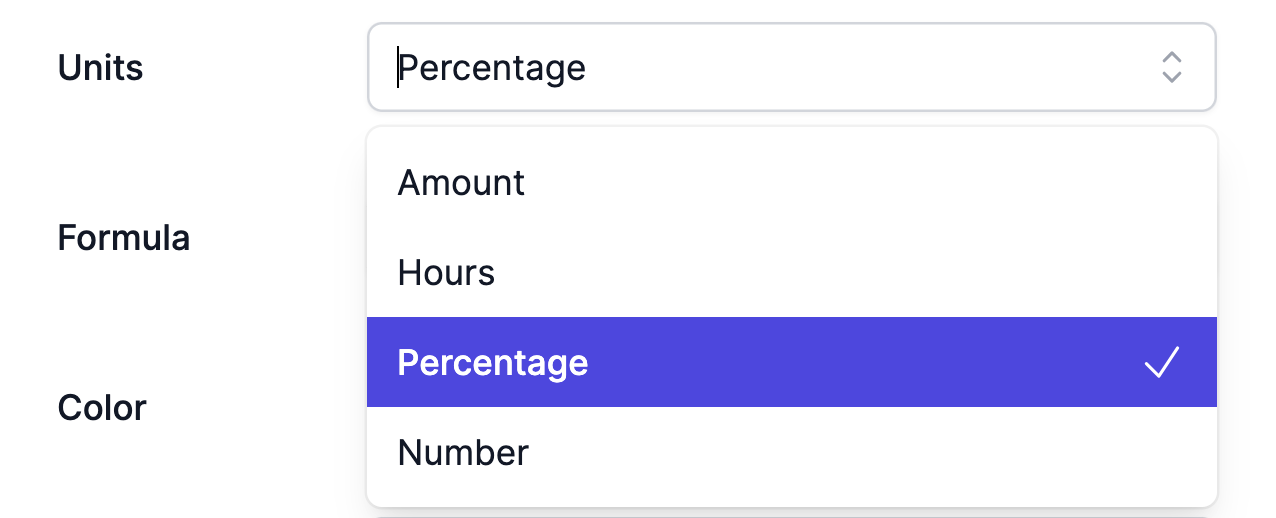Click the Color field label
This screenshot has height=518, width=1276.
pos(102,408)
